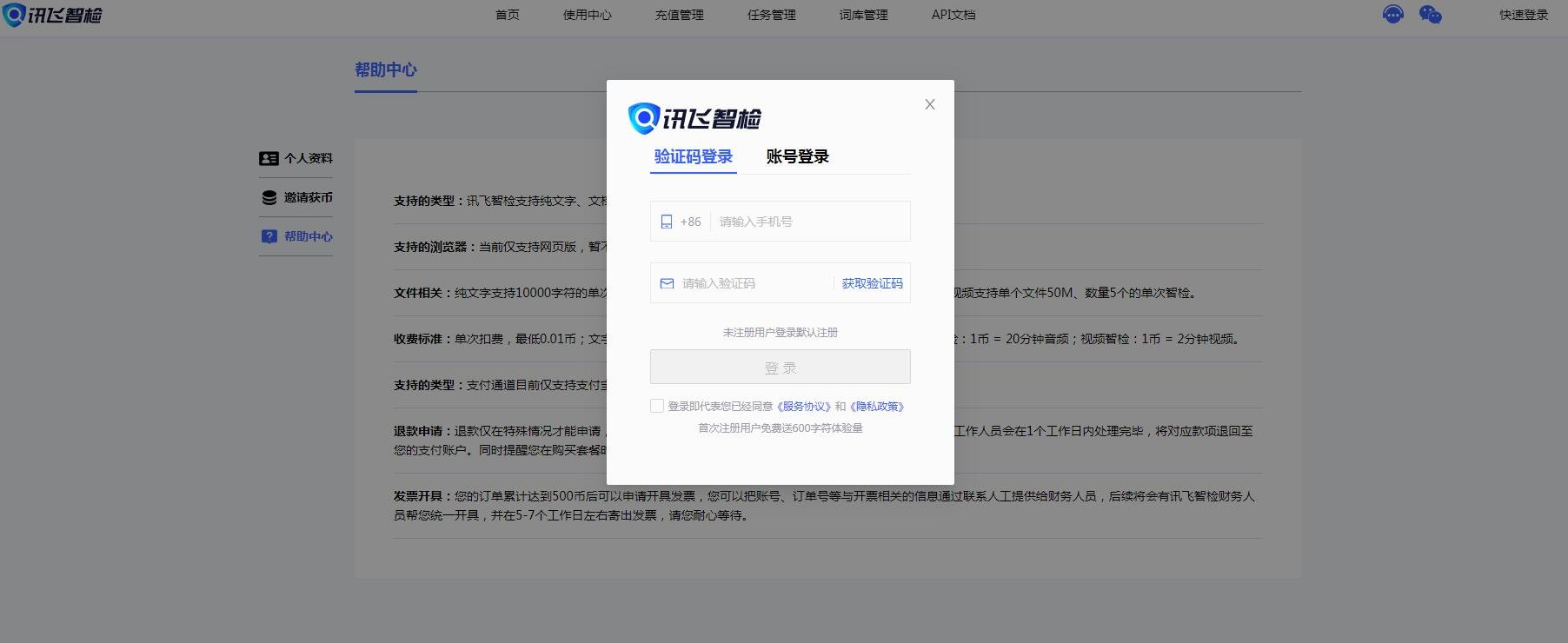This screenshot has height=643, width=1568.
Task: Open the 《服务协议》 link
Action: pyautogui.click(x=804, y=406)
